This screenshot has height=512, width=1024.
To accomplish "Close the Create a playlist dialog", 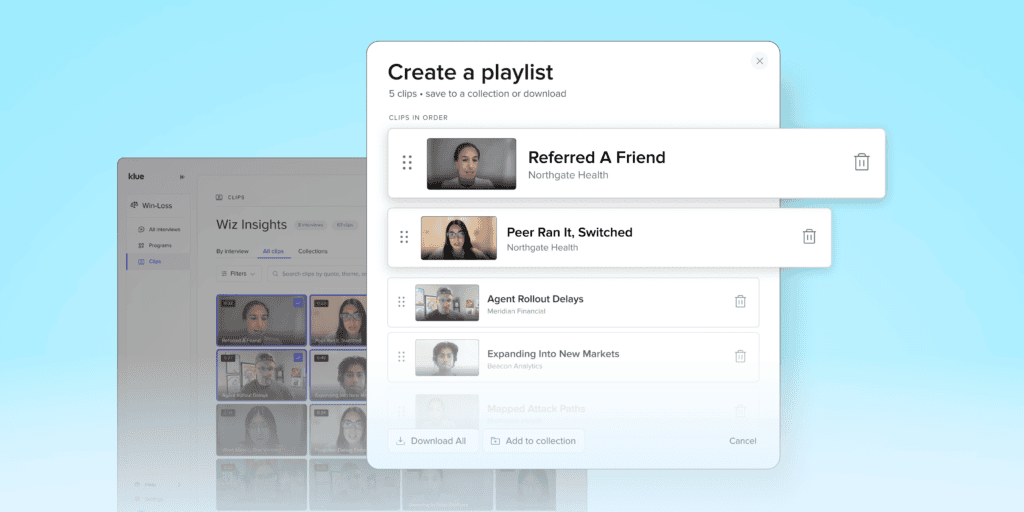I will coord(759,61).
